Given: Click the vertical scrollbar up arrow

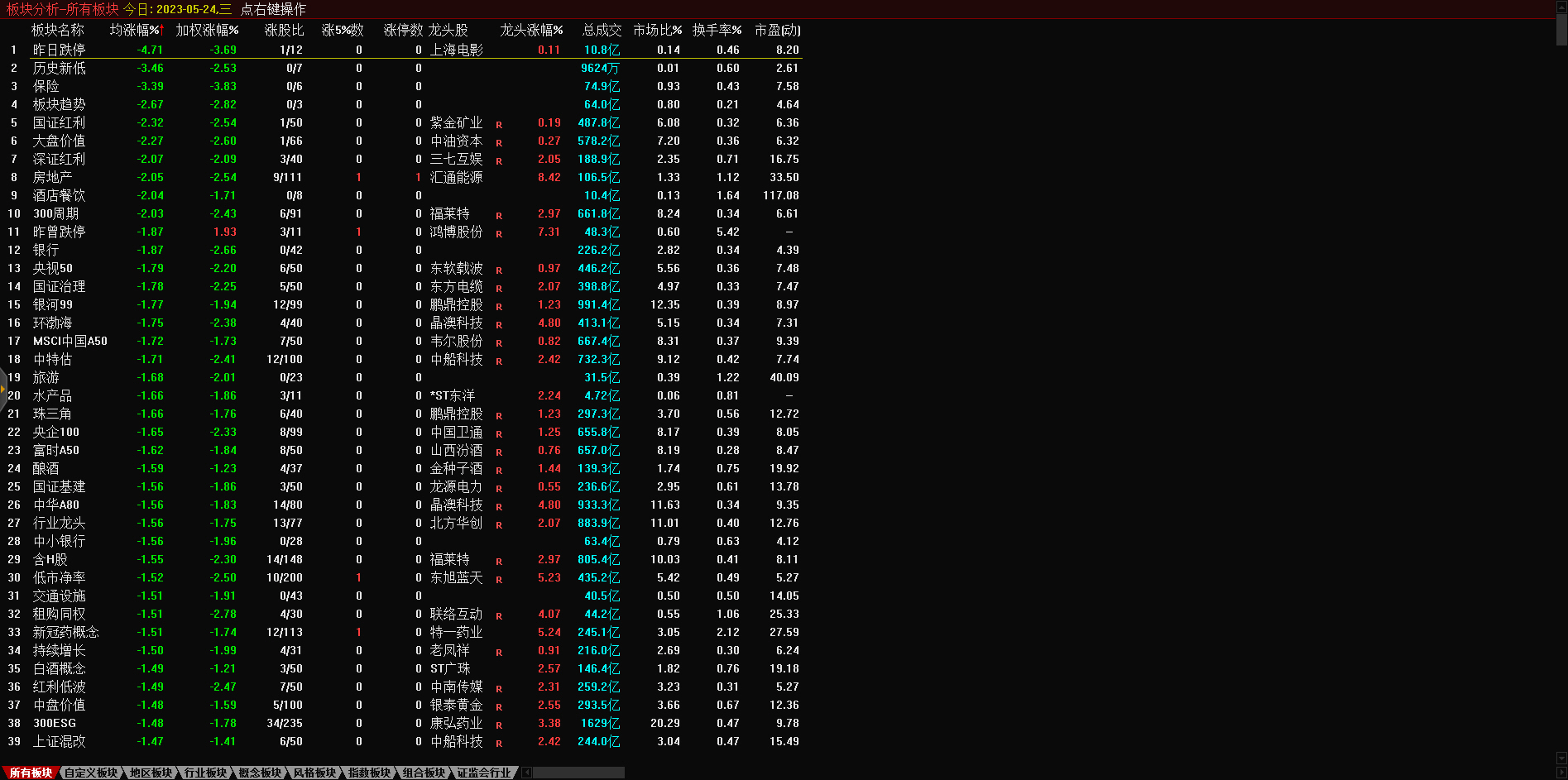Looking at the screenshot, I should (x=1561, y=7).
